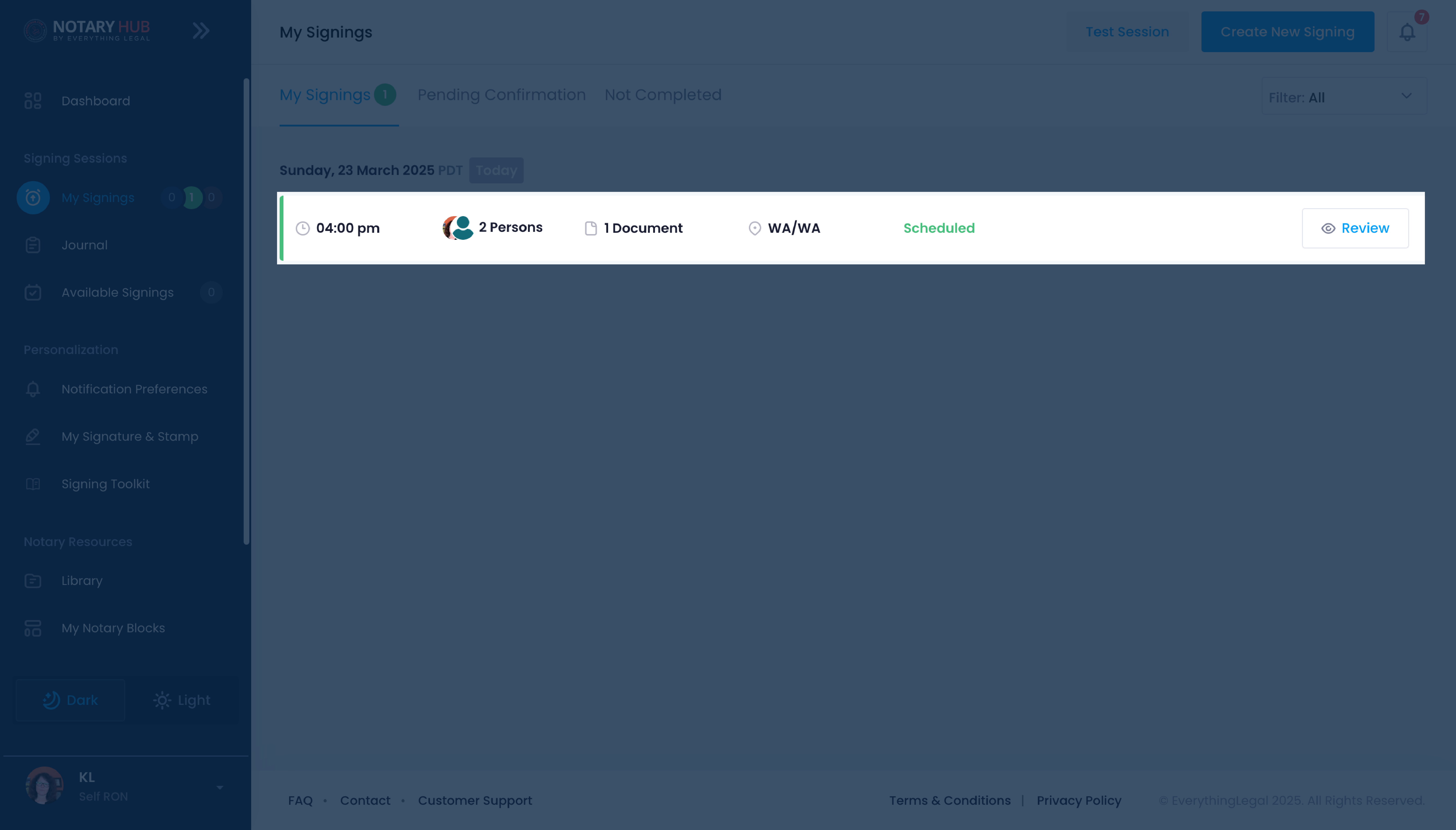The height and width of the screenshot is (830, 1456).
Task: Open notifications bell with 7 alerts
Action: [x=1407, y=32]
